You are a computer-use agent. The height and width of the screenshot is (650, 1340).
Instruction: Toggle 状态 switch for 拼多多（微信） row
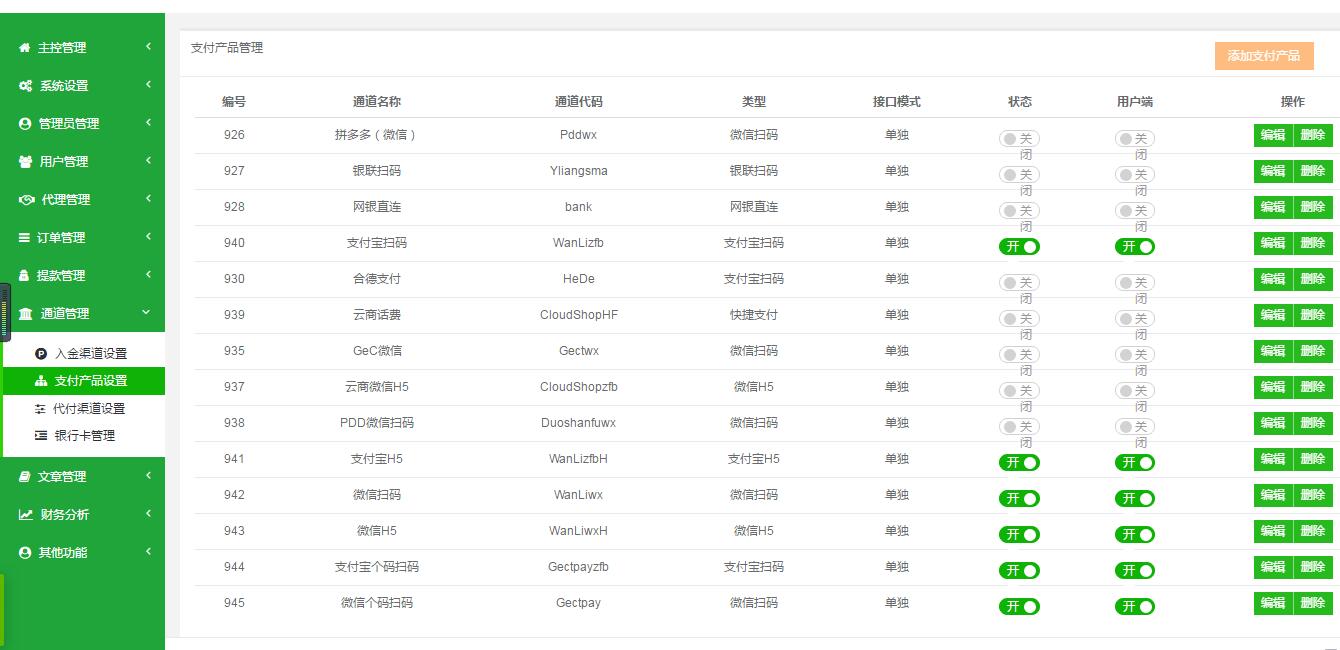click(1019, 139)
